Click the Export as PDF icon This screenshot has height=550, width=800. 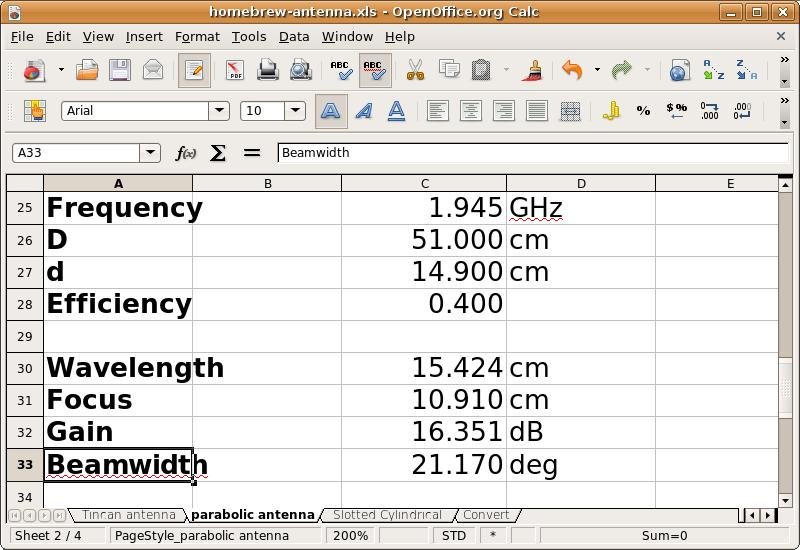coord(234,70)
